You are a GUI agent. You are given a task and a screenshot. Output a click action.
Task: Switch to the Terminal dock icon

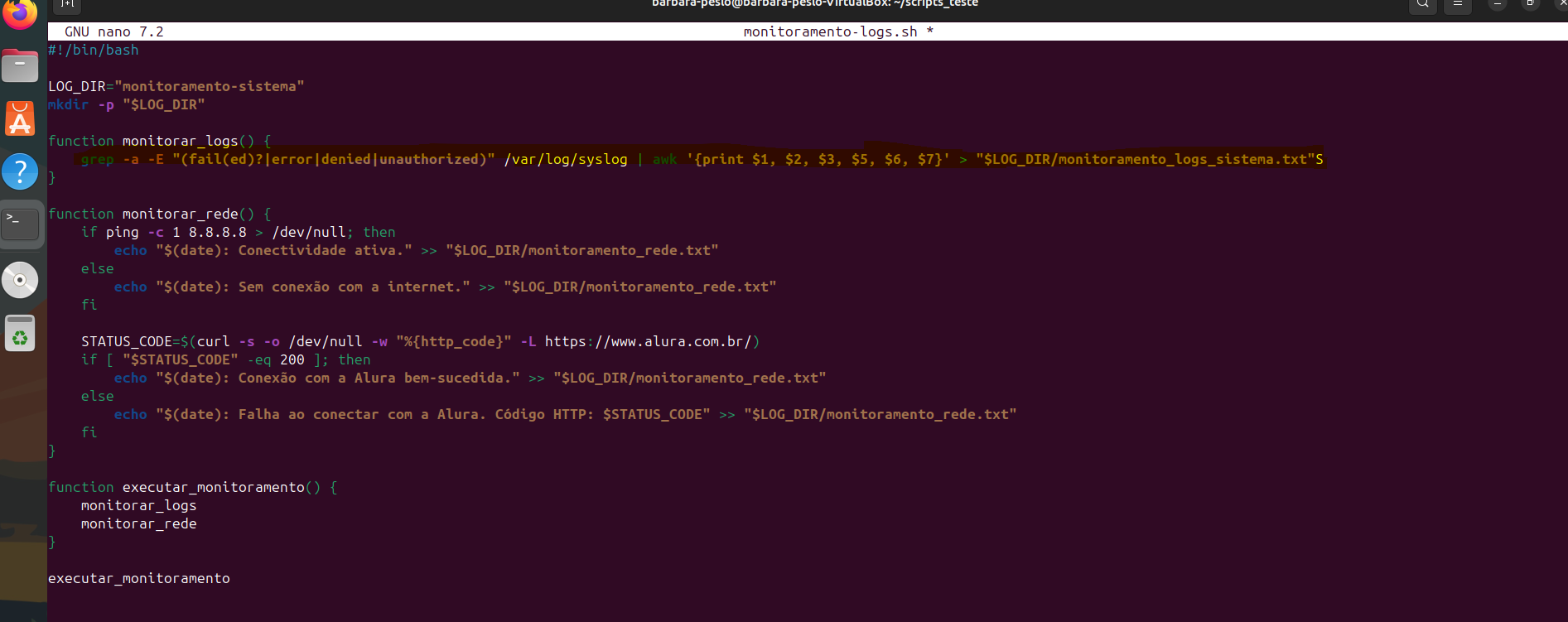pyautogui.click(x=20, y=224)
